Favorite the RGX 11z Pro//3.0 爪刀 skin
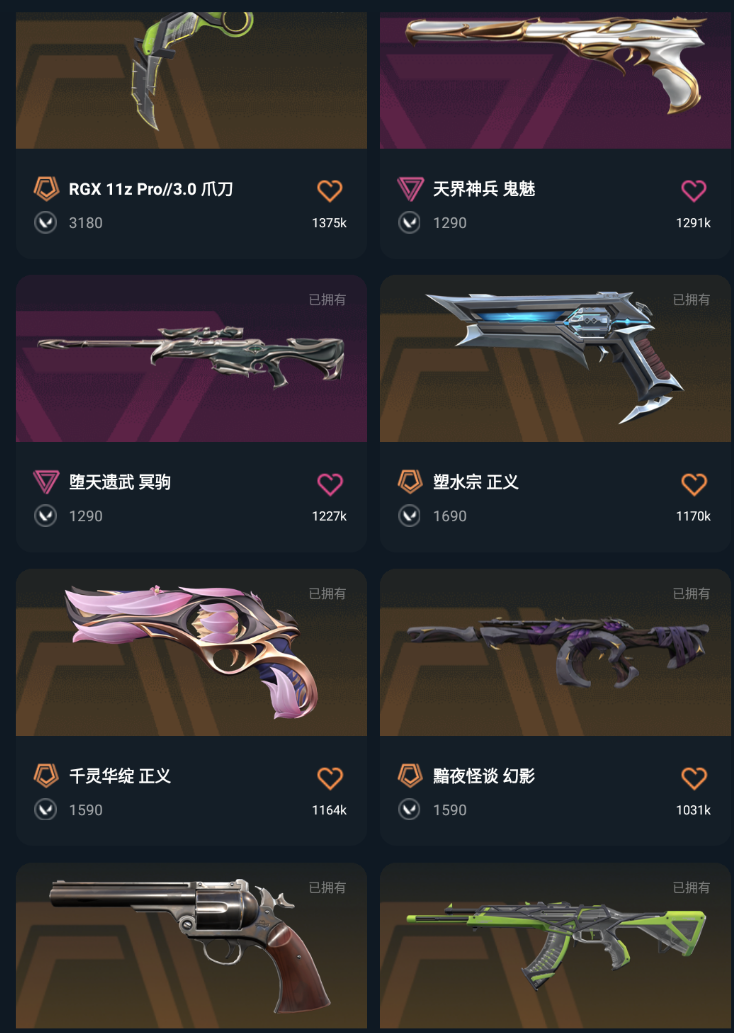Image resolution: width=734 pixels, height=1033 pixels. 329,191
